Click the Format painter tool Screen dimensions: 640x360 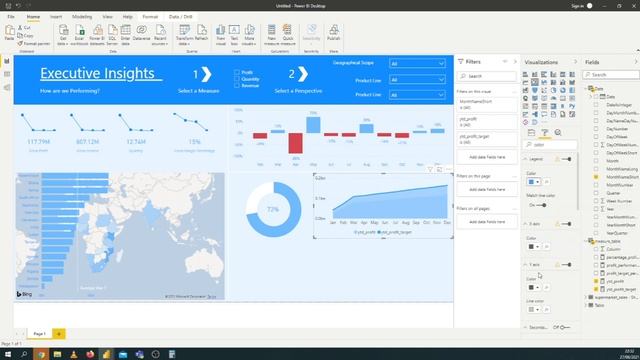tap(34, 43)
